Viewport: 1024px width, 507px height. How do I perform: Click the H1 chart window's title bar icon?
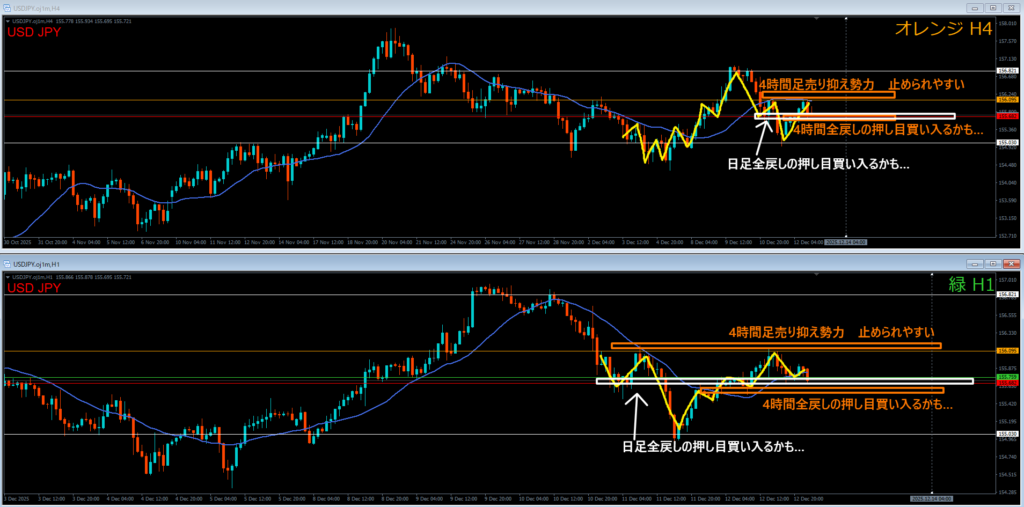pyautogui.click(x=7, y=263)
